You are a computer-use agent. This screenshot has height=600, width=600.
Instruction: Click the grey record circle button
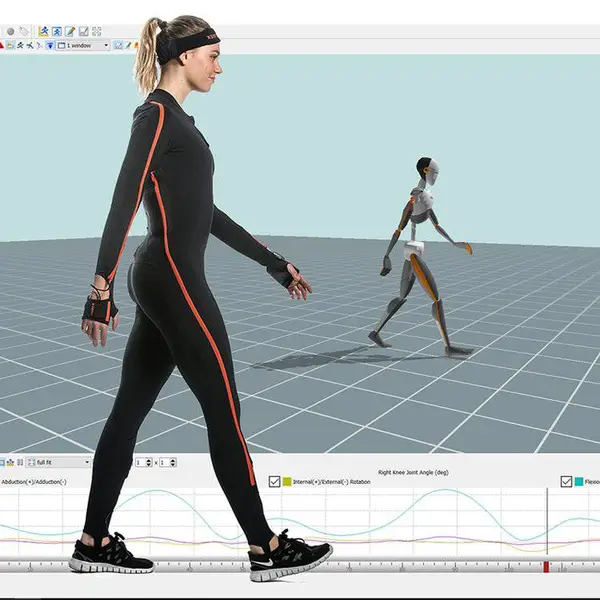(x=11, y=31)
